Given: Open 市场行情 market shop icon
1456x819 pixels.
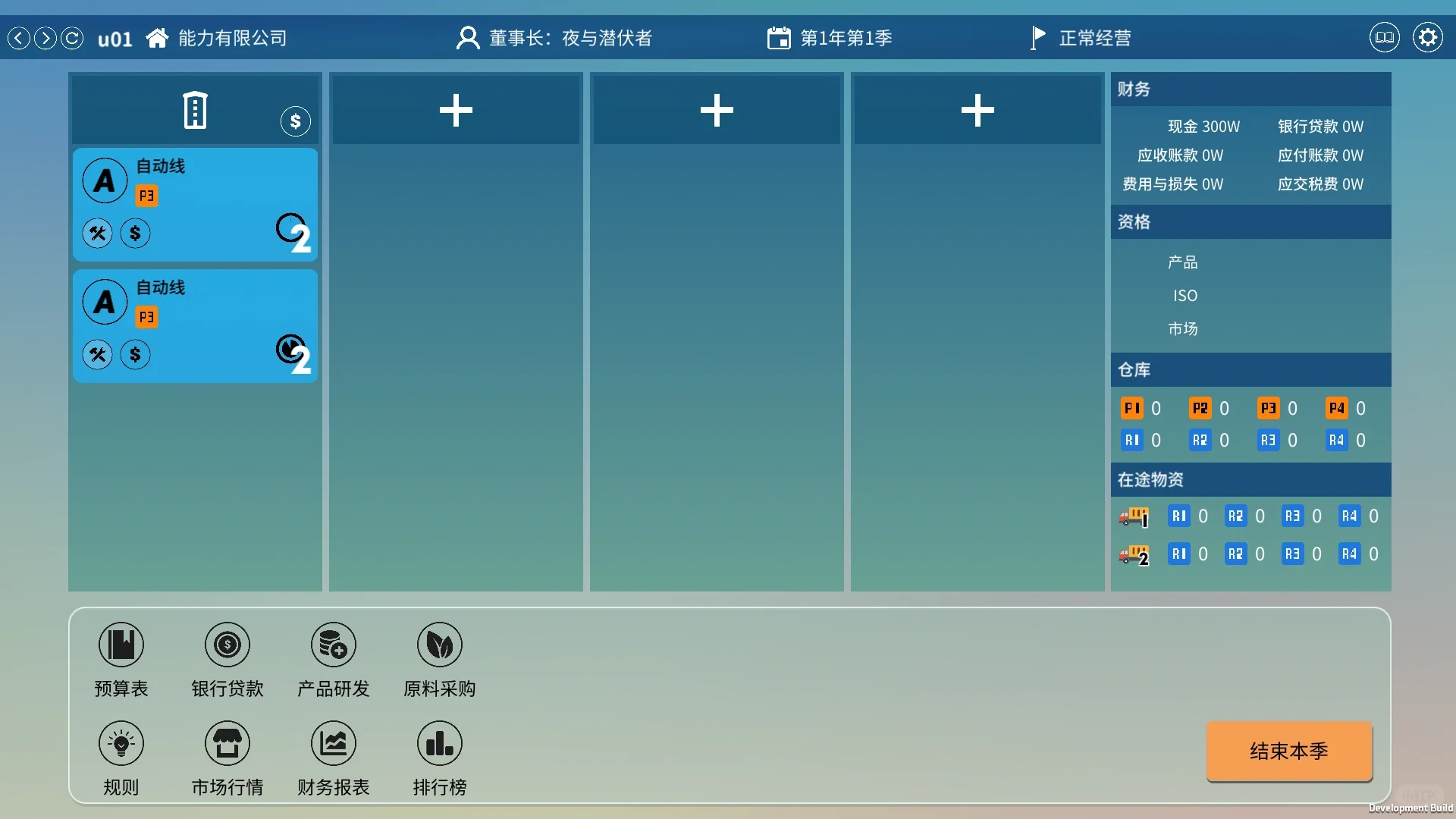Looking at the screenshot, I should click(x=227, y=744).
